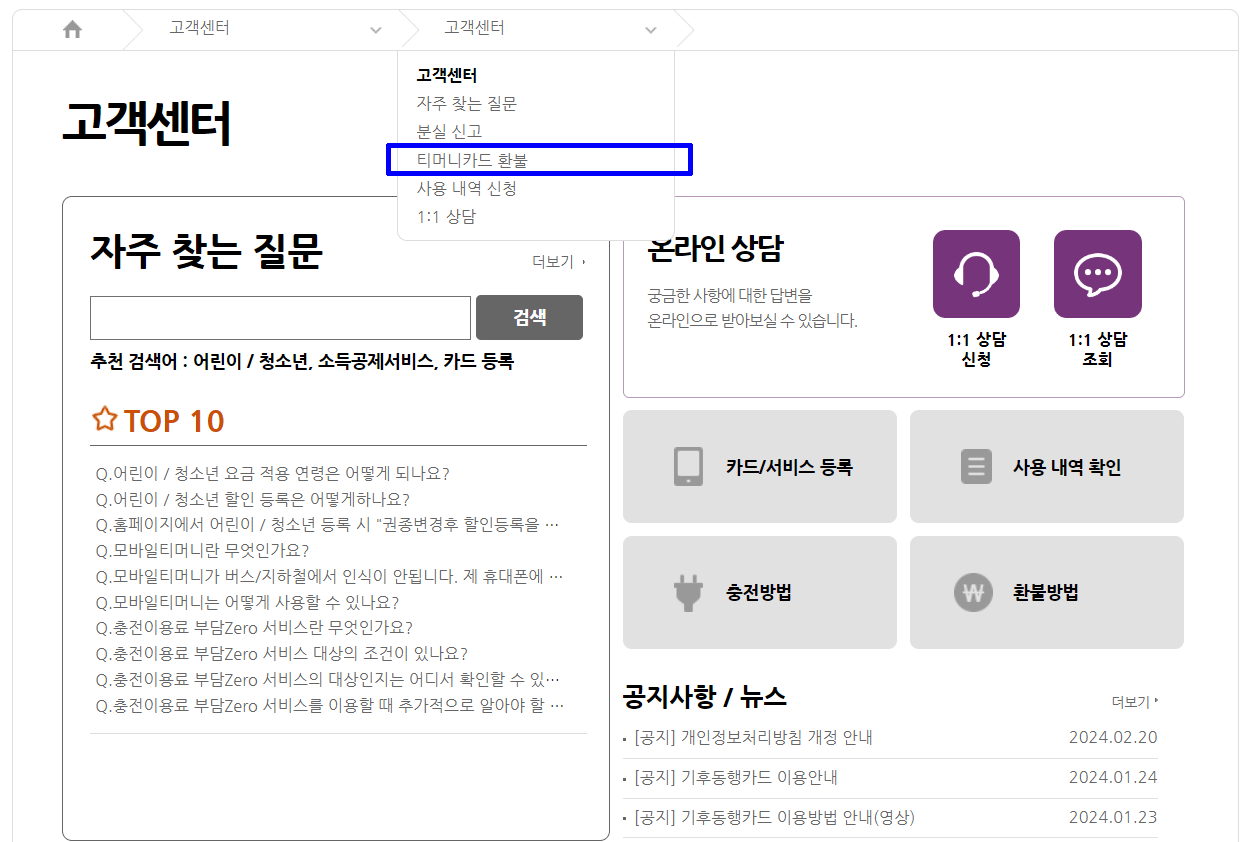This screenshot has width=1253, height=842.
Task: Open the 더보기 link beside 공지사항 / 뉴스
Action: [1129, 701]
